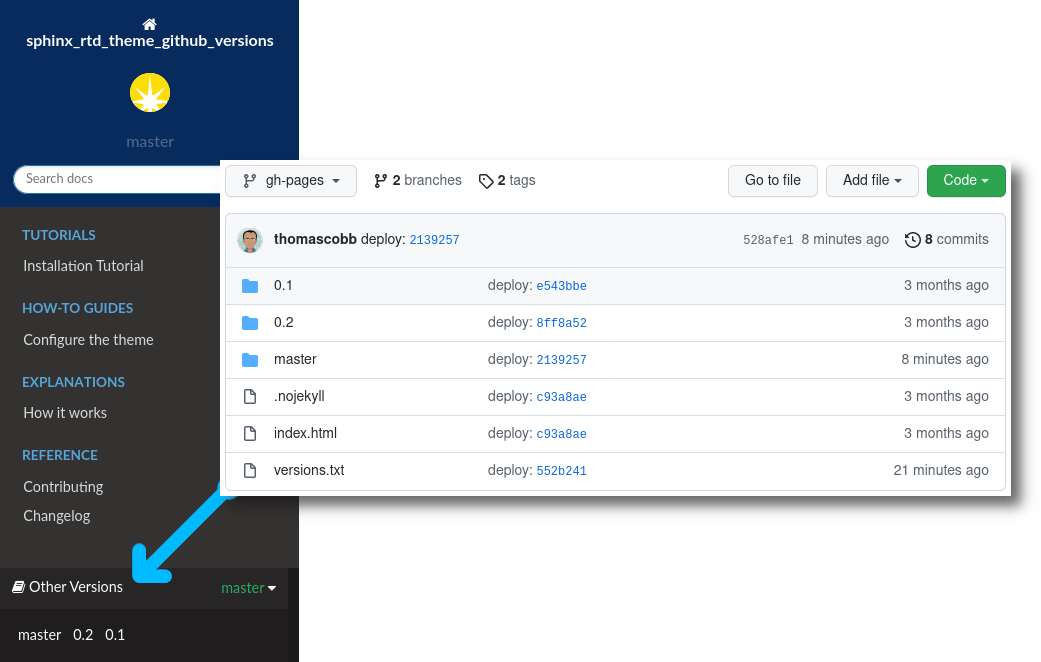Open the Changelog page in the sidebar
Screen dimensions: 1041x662
(57, 515)
